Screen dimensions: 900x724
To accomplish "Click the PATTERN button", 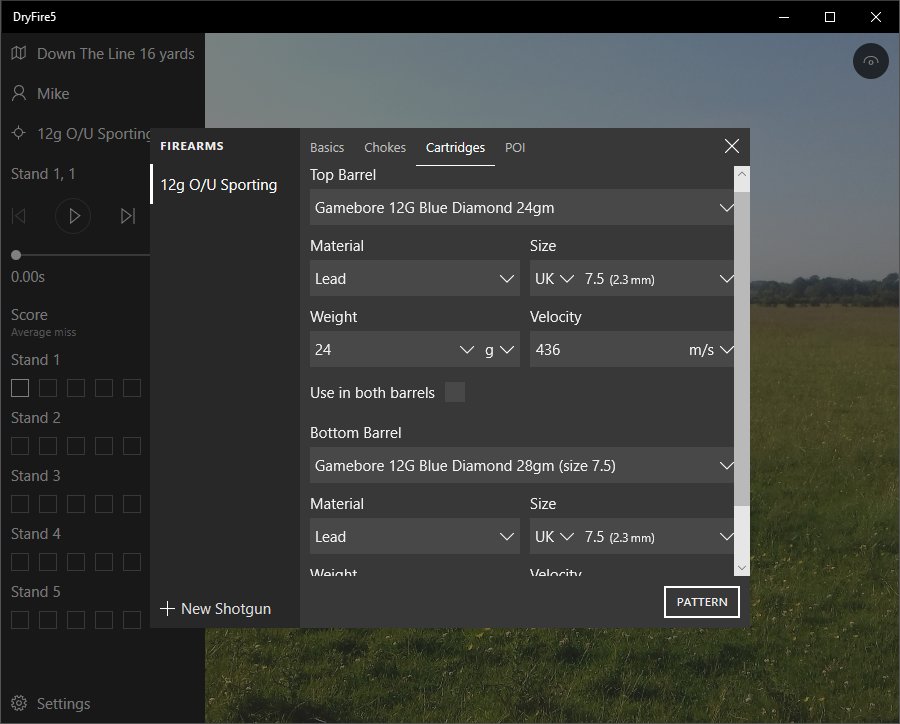I will pyautogui.click(x=702, y=603).
